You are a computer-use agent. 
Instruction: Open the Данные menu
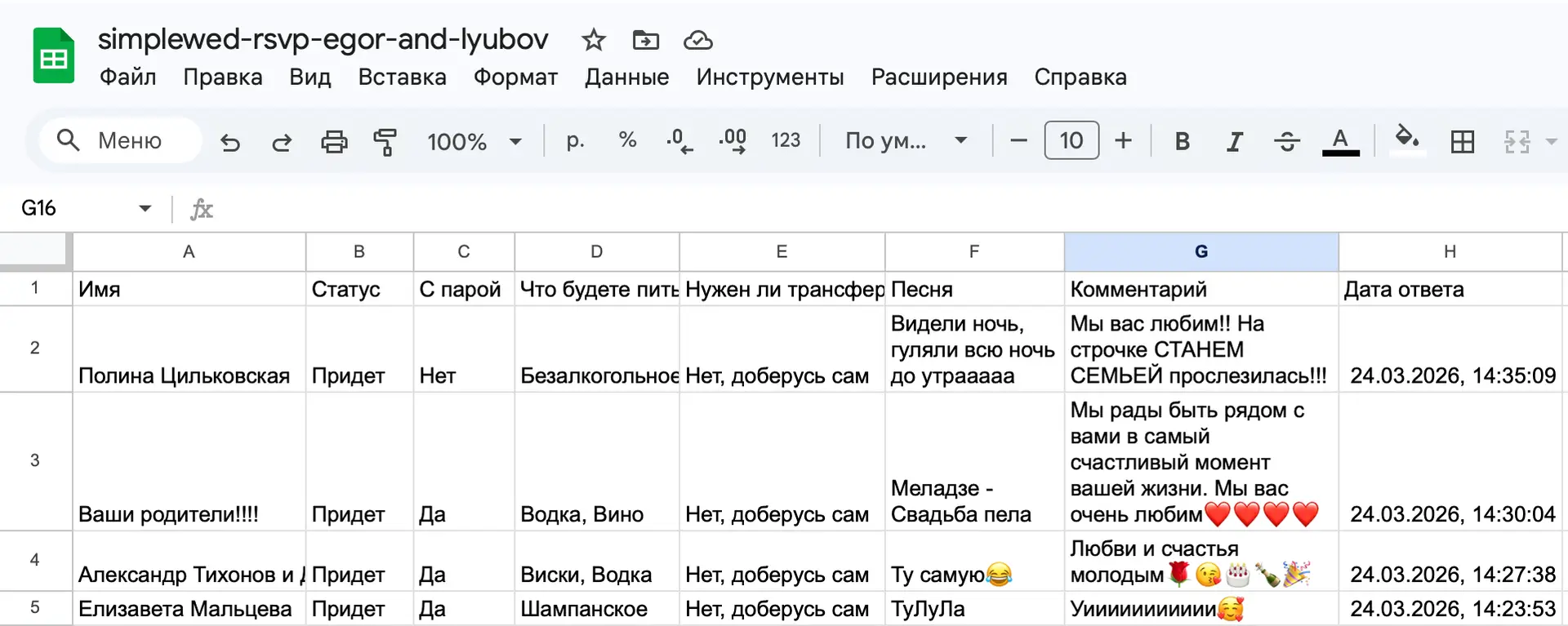627,77
